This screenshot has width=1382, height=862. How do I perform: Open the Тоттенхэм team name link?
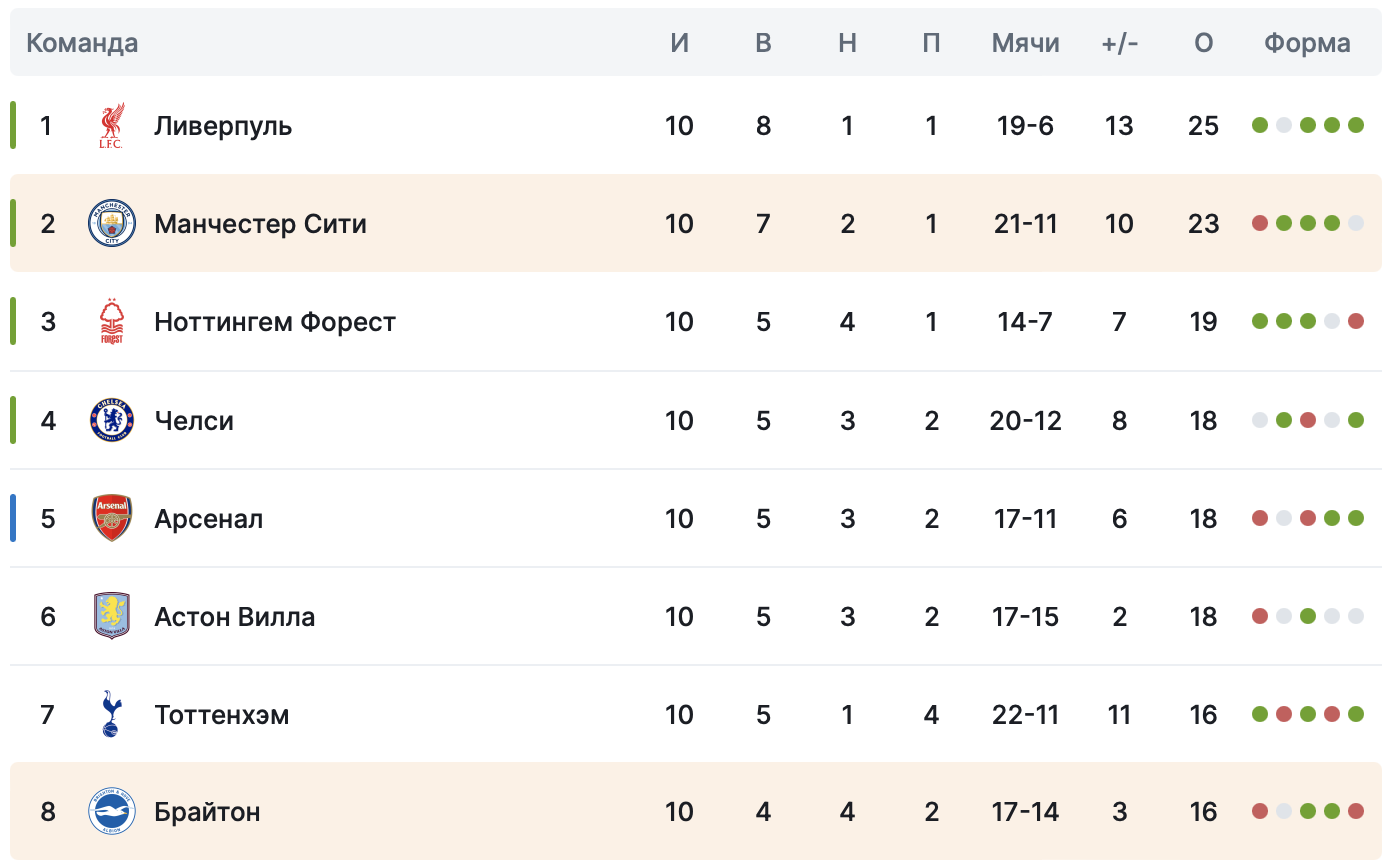(x=222, y=714)
